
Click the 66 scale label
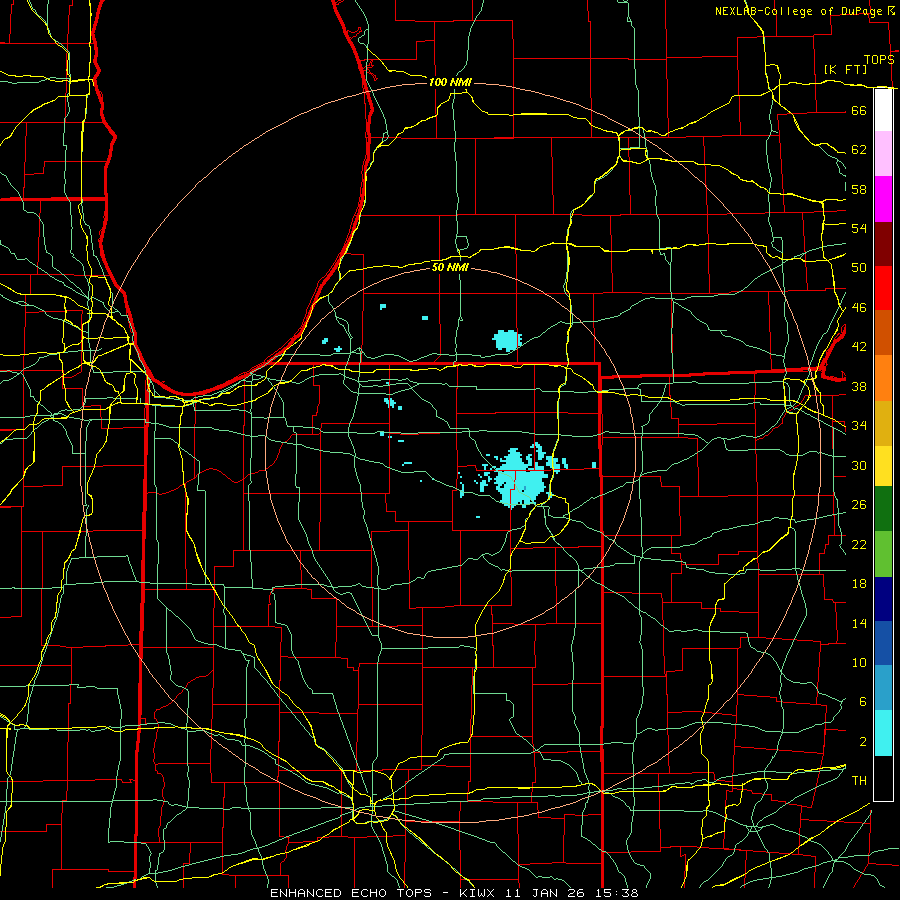859,110
